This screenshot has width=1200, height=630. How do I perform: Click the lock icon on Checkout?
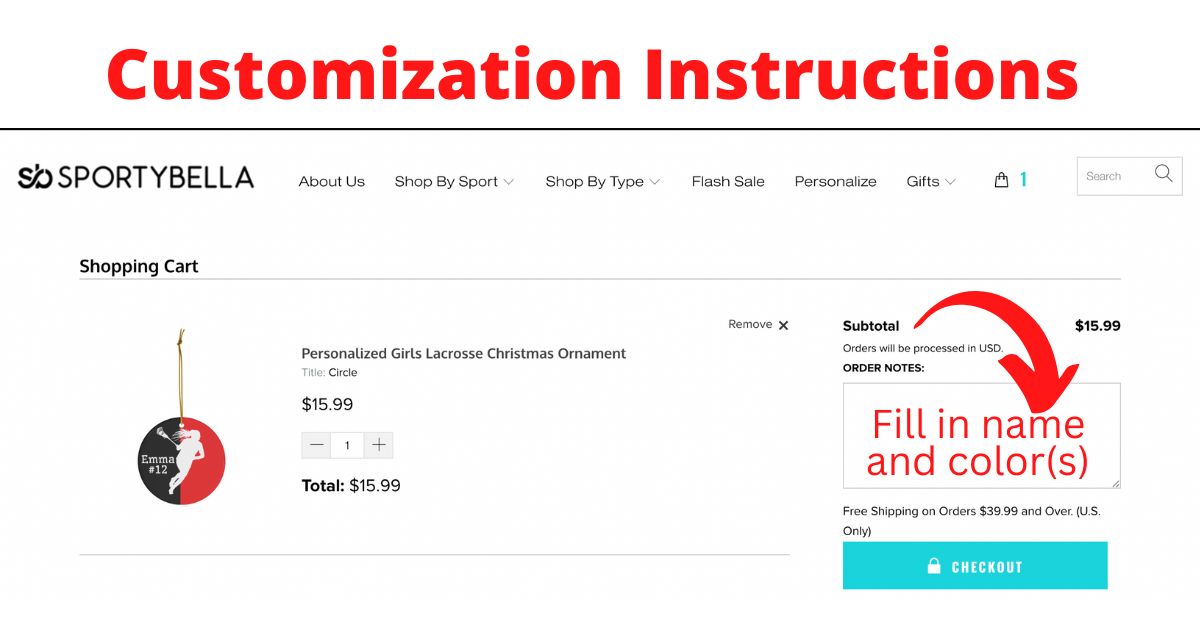[934, 566]
